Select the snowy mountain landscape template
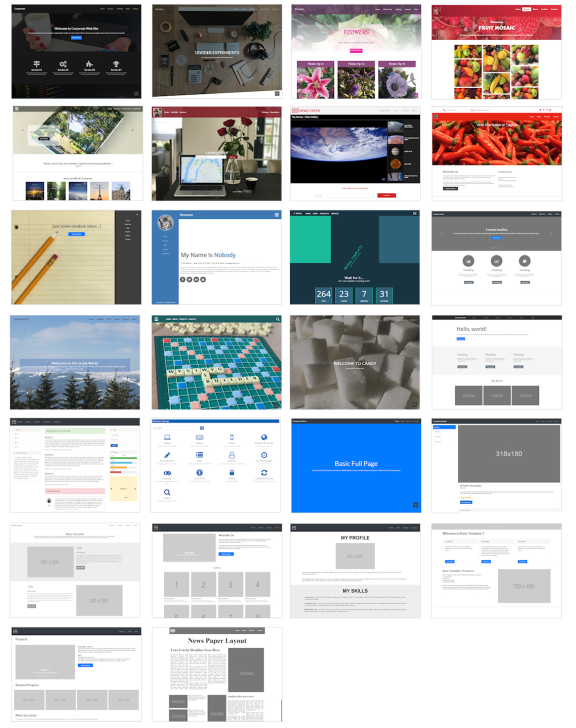This screenshot has height=728, width=576. [x=75, y=362]
